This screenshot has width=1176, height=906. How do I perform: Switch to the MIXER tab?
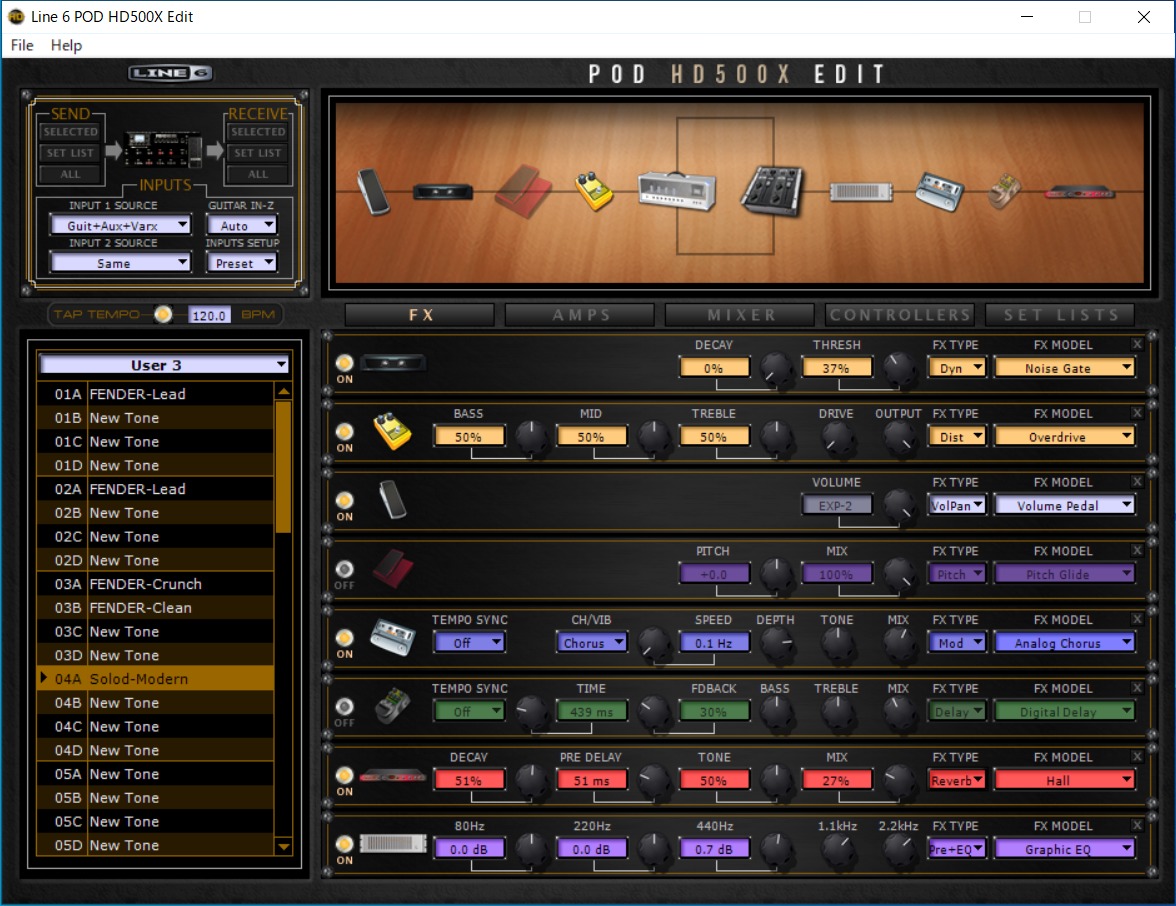740,315
